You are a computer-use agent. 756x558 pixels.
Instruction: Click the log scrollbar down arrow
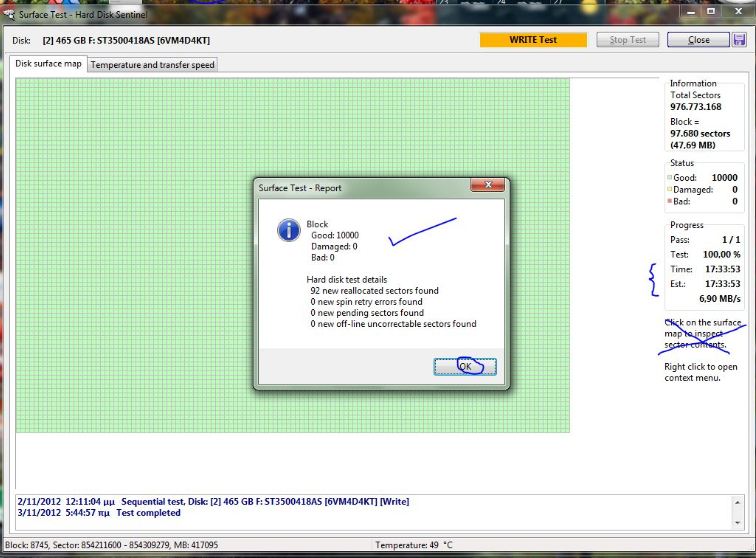click(737, 523)
